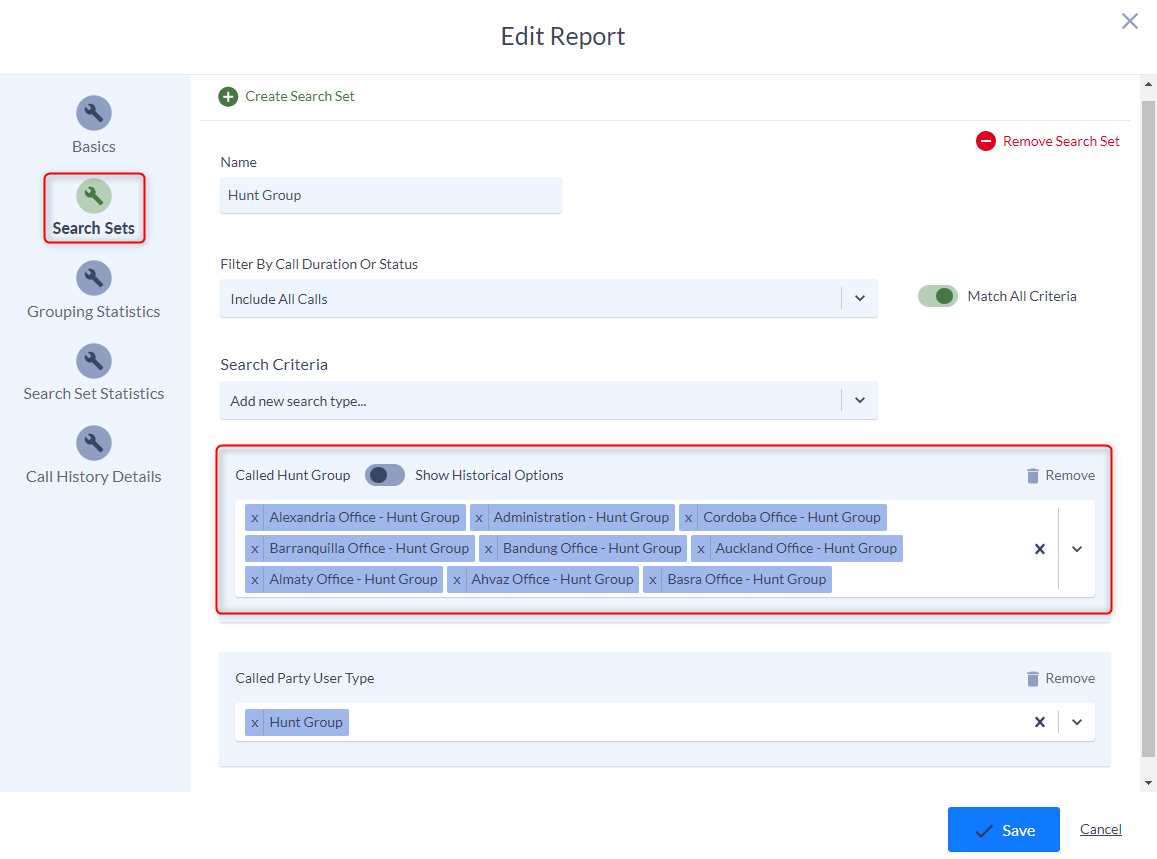Click the red Remove Search Set minus icon
Screen dimensions: 1157x859
(985, 141)
